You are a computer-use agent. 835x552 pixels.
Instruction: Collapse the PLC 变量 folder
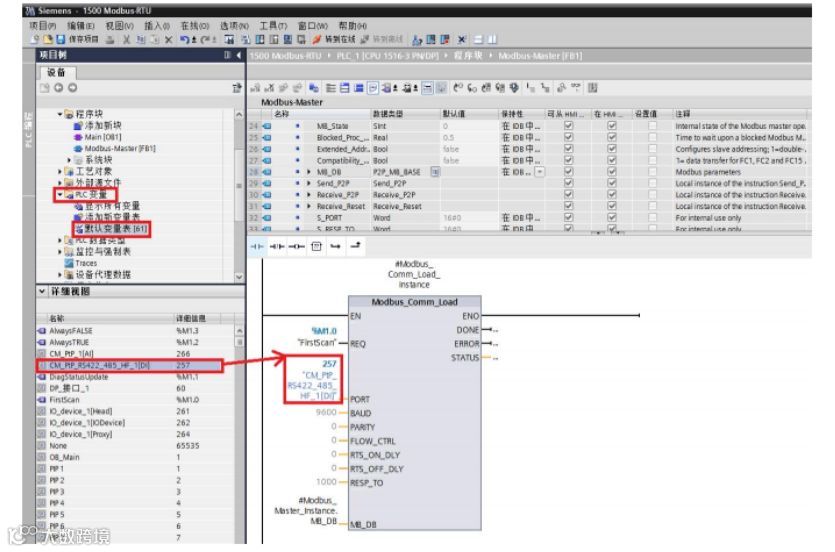tap(60, 194)
